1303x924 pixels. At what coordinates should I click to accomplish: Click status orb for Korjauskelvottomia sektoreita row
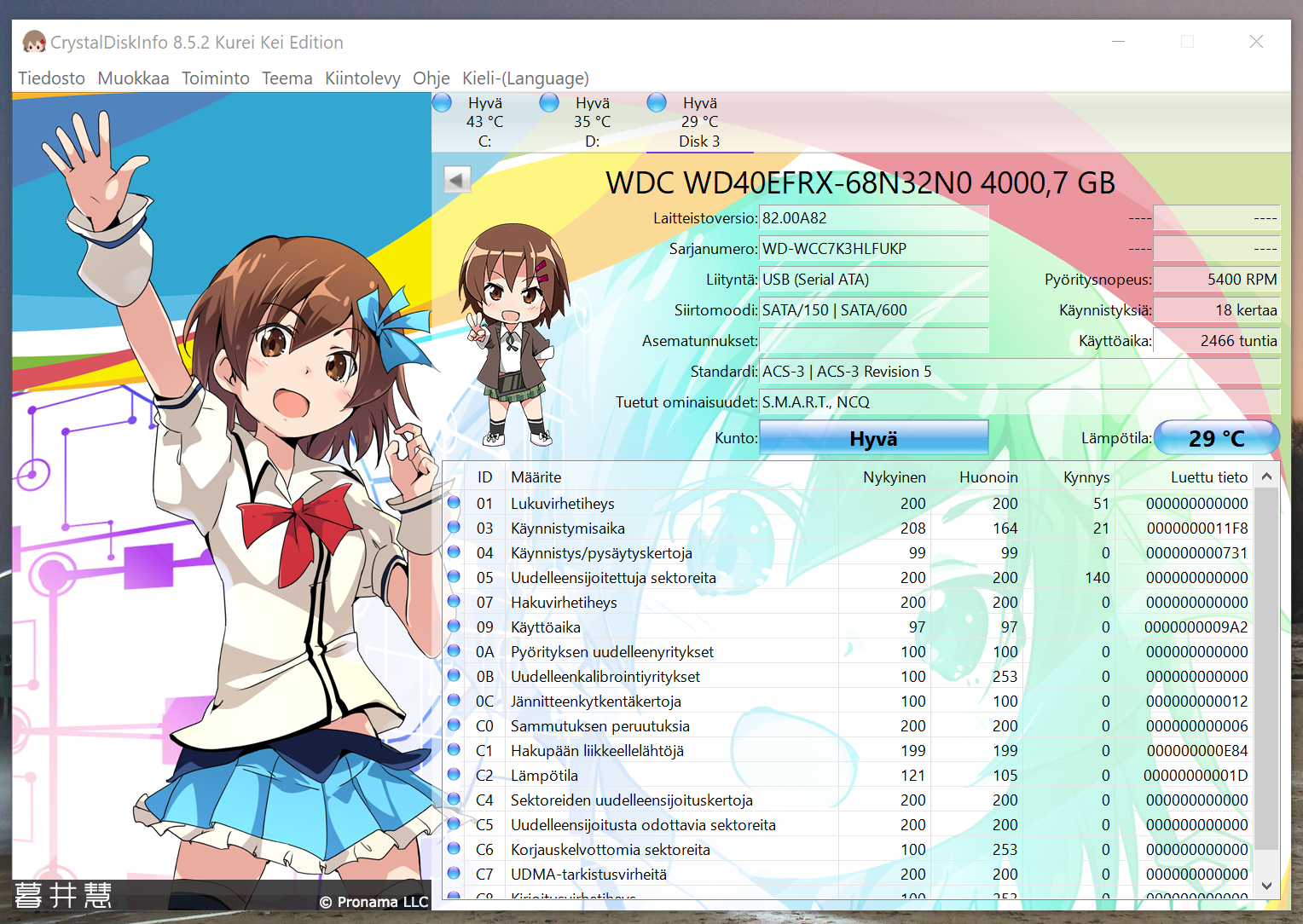(x=454, y=849)
